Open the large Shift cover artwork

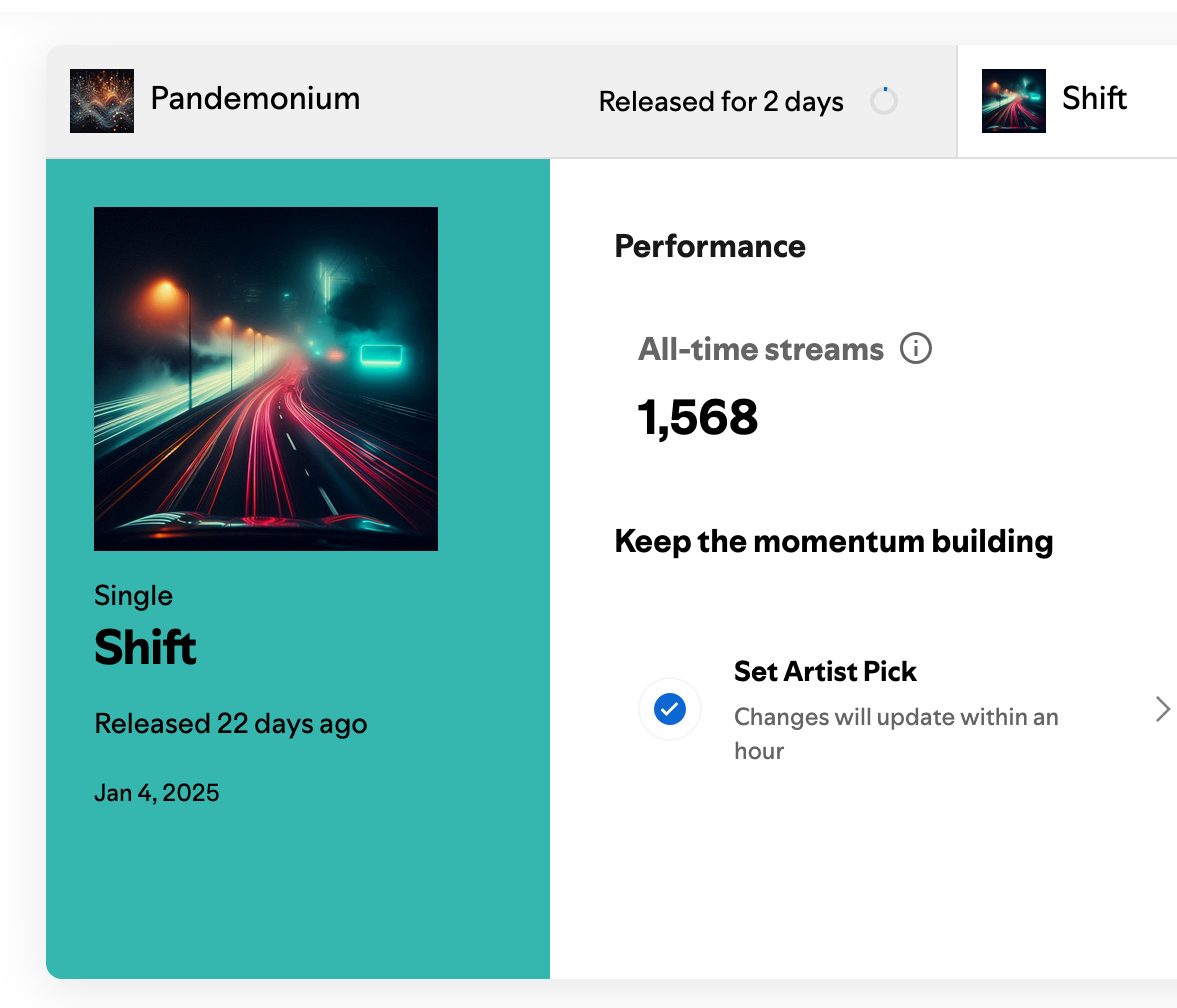click(x=266, y=379)
